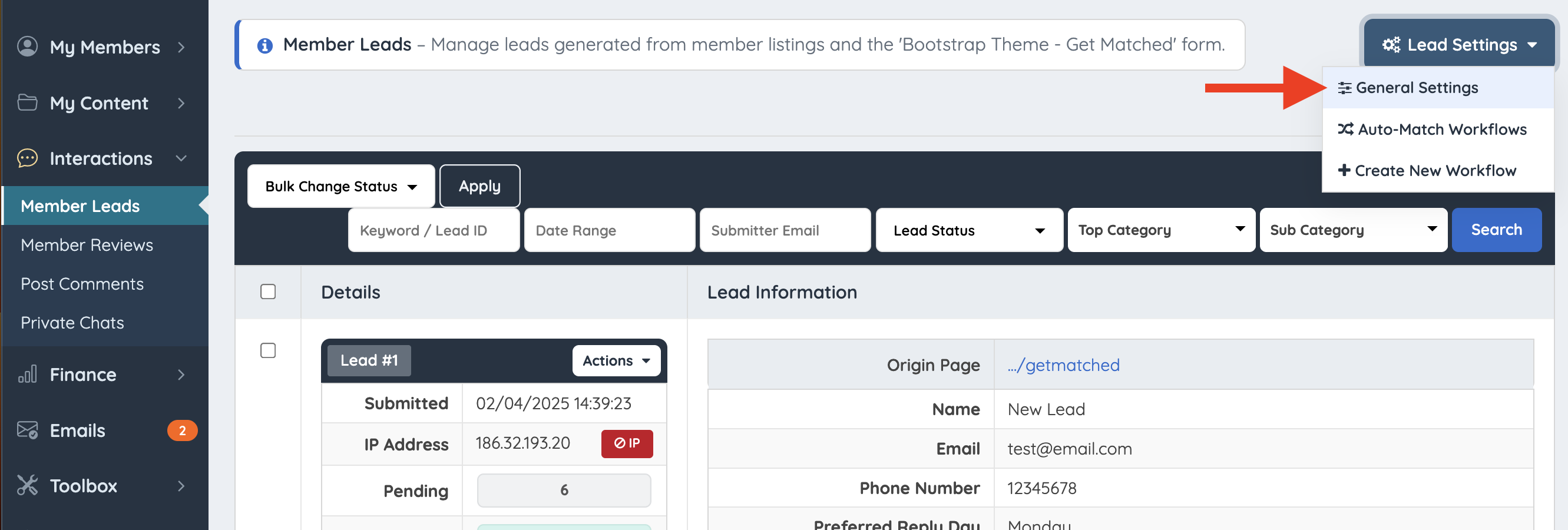The image size is (1568, 530).
Task: Open the Bulk Change Status dropdown
Action: pyautogui.click(x=341, y=186)
